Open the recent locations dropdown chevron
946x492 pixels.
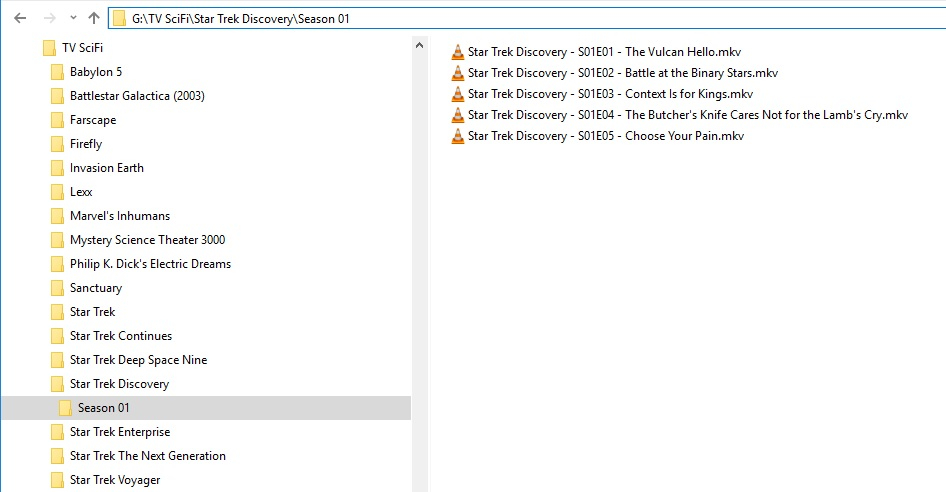(73, 18)
